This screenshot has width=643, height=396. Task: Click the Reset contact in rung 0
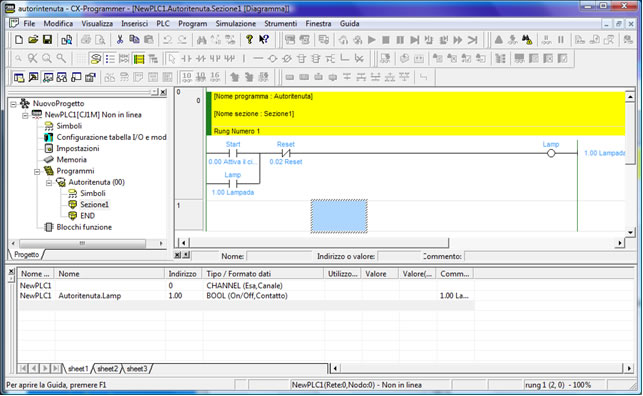tap(286, 153)
